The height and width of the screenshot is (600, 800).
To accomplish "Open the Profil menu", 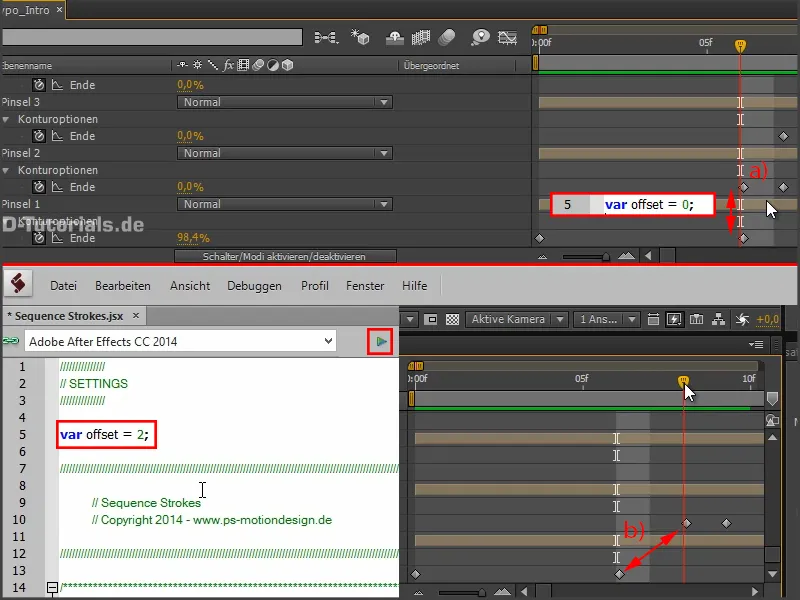I will 314,286.
